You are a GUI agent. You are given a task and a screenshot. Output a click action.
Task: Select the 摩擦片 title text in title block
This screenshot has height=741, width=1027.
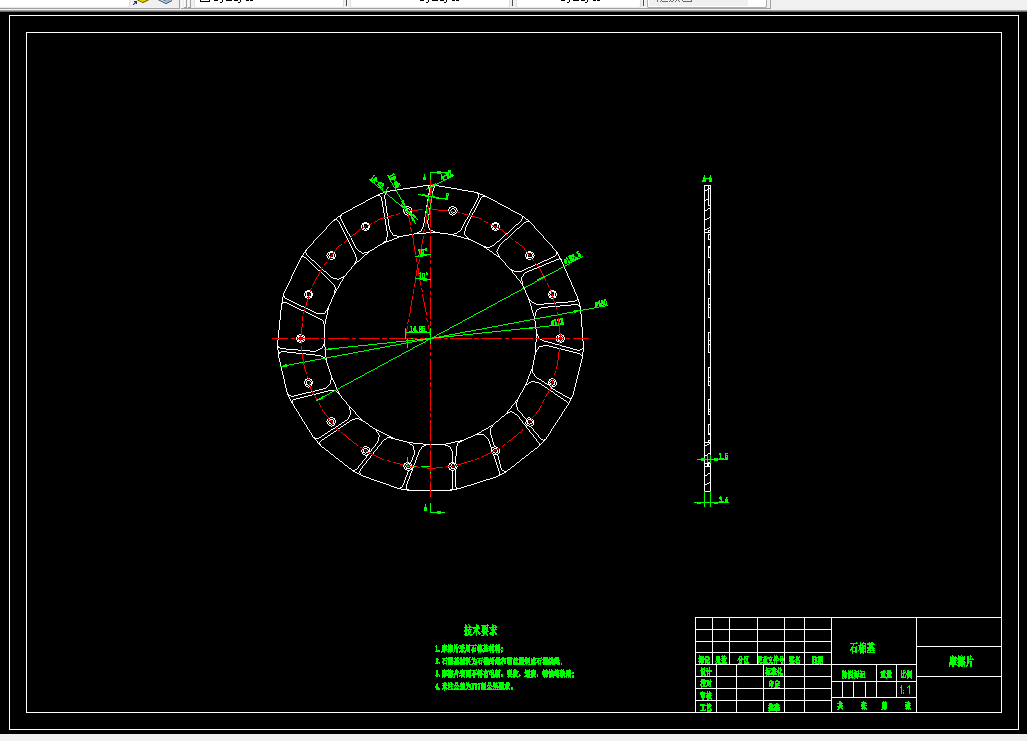[x=961, y=662]
